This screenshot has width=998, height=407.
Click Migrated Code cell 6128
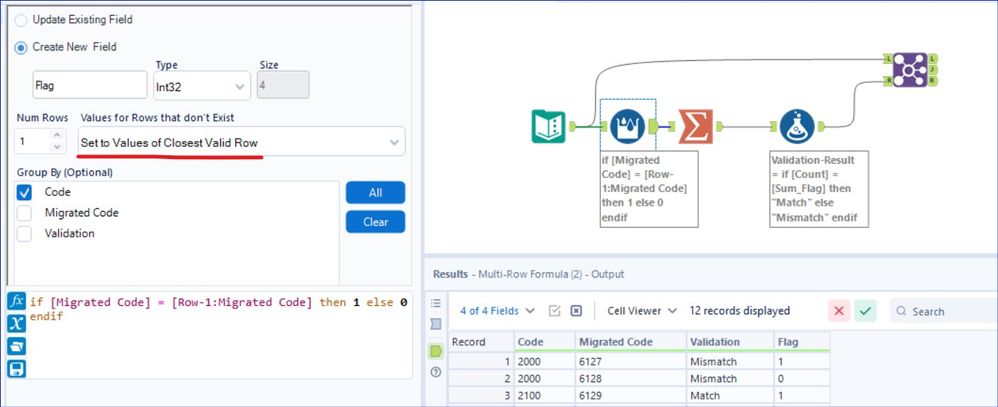(630, 378)
